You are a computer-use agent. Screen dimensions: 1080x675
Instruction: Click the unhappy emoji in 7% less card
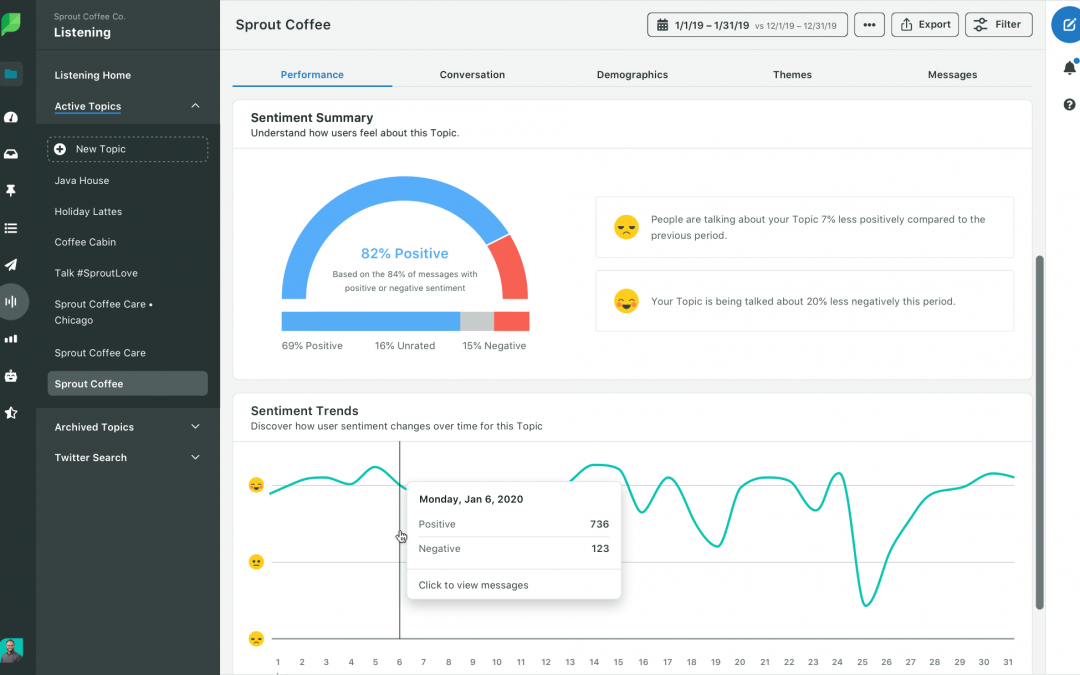626,227
